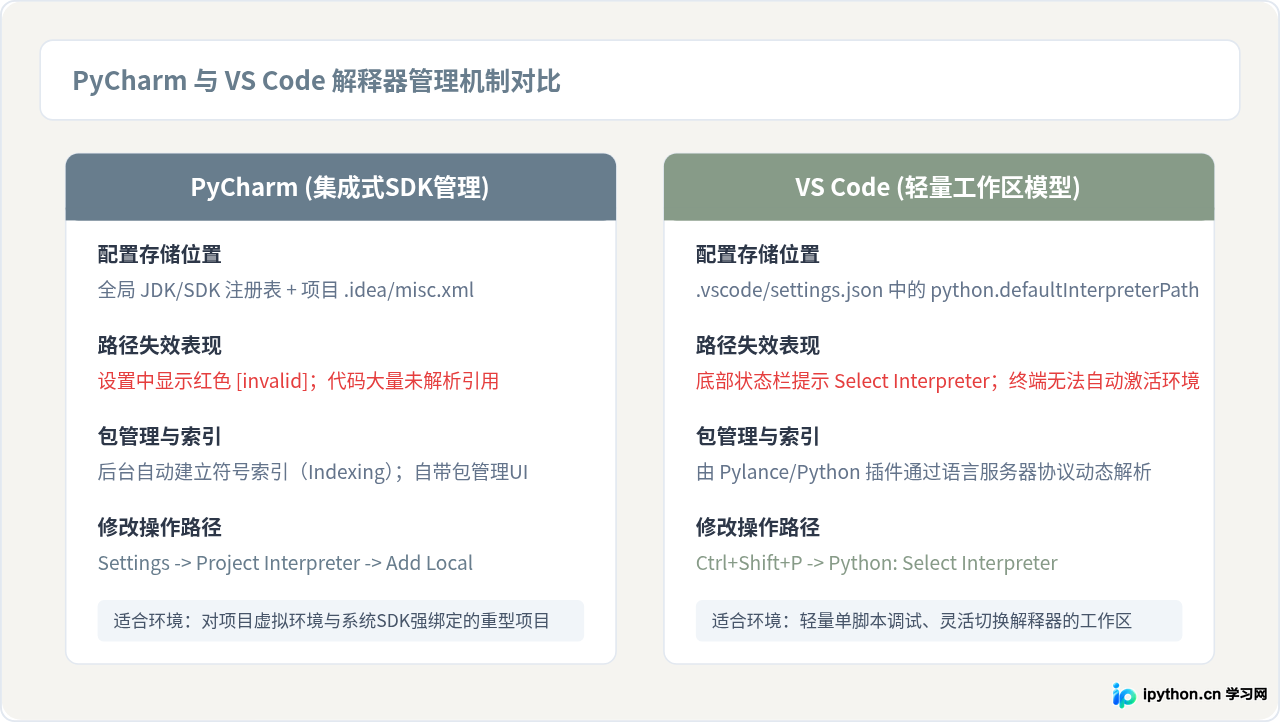This screenshot has width=1280, height=722.
Task: Click the 'ipython.cn 学习网' text
Action: (x=1204, y=694)
